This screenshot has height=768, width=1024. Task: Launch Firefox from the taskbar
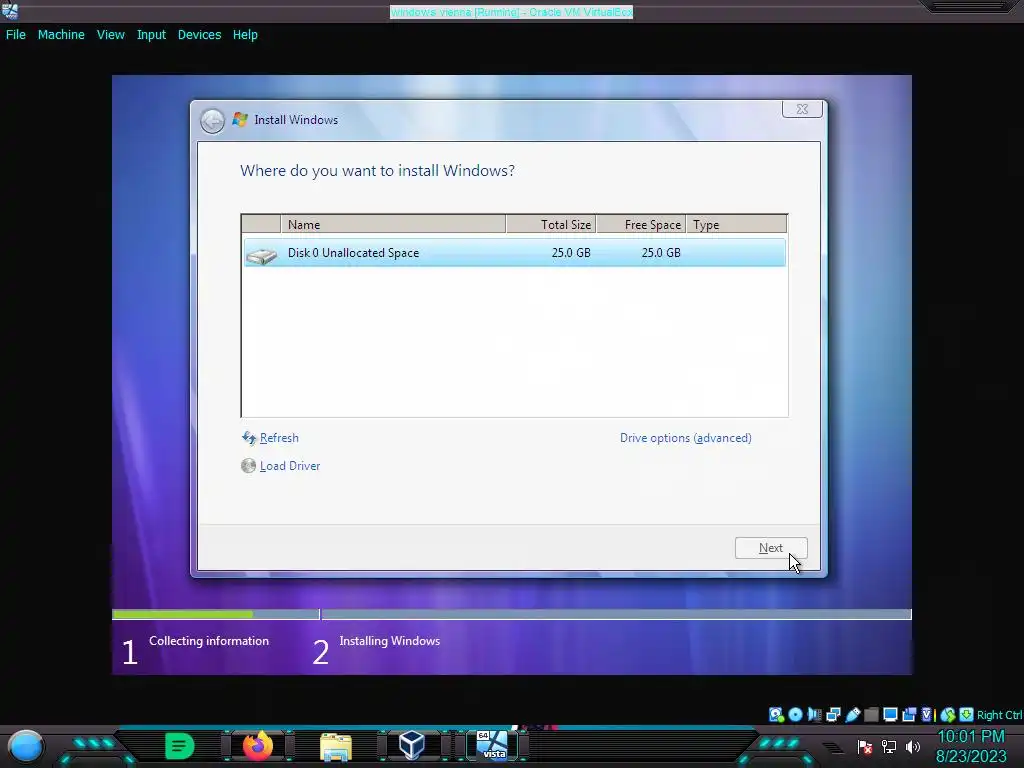pos(258,745)
